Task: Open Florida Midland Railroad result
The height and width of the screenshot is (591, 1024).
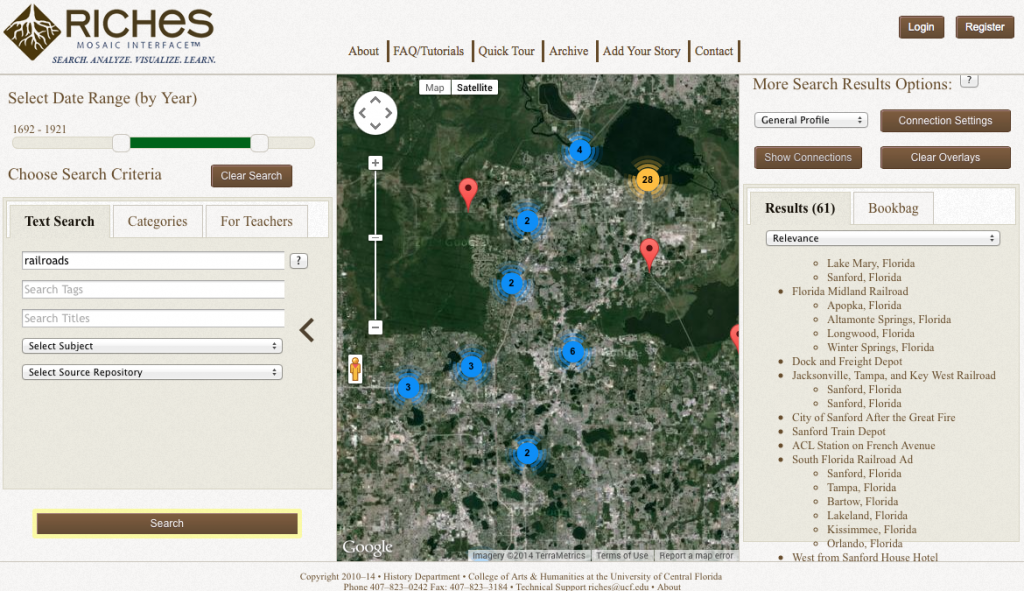Action: coord(850,291)
